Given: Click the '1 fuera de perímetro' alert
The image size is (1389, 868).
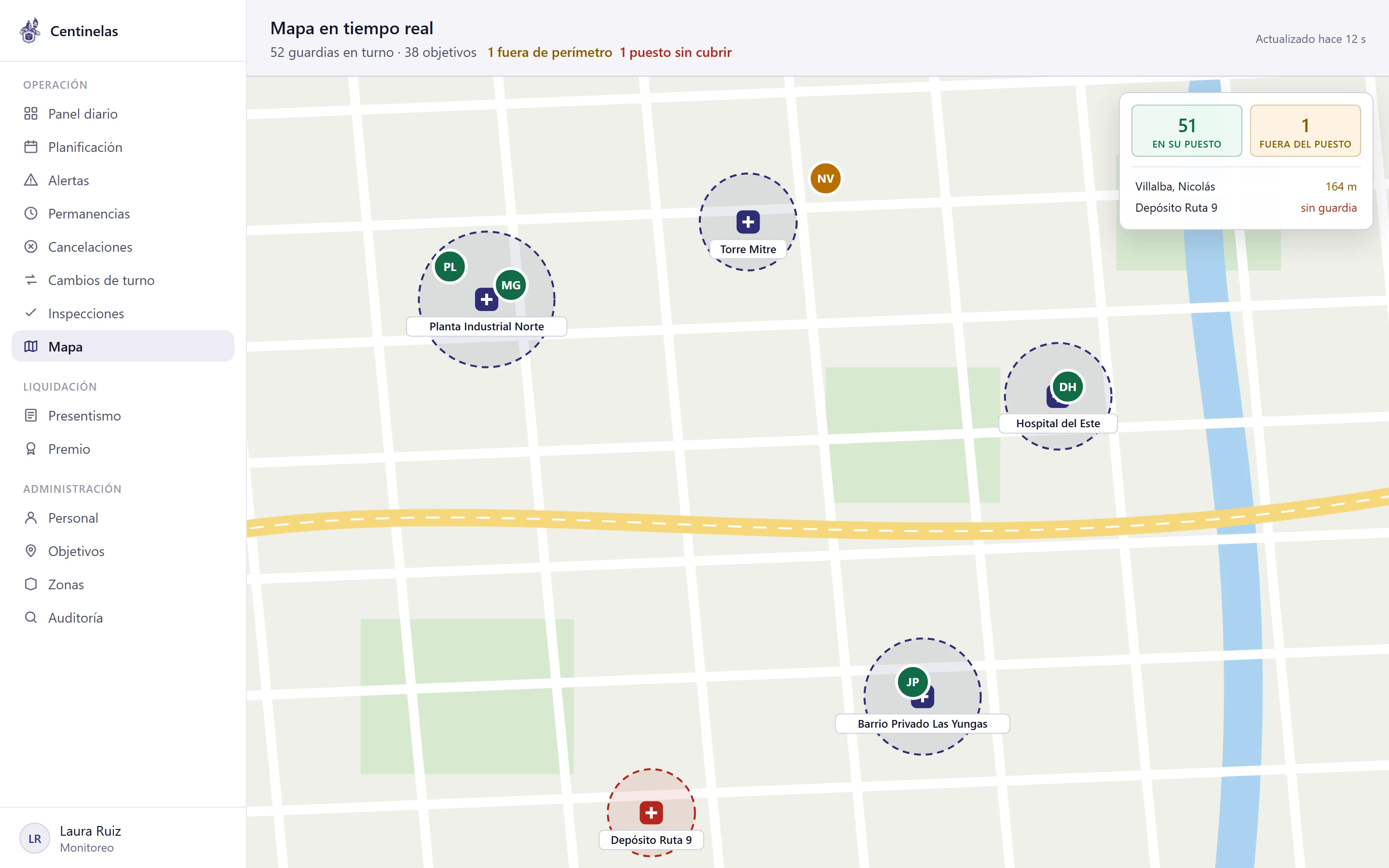Looking at the screenshot, I should click(550, 52).
